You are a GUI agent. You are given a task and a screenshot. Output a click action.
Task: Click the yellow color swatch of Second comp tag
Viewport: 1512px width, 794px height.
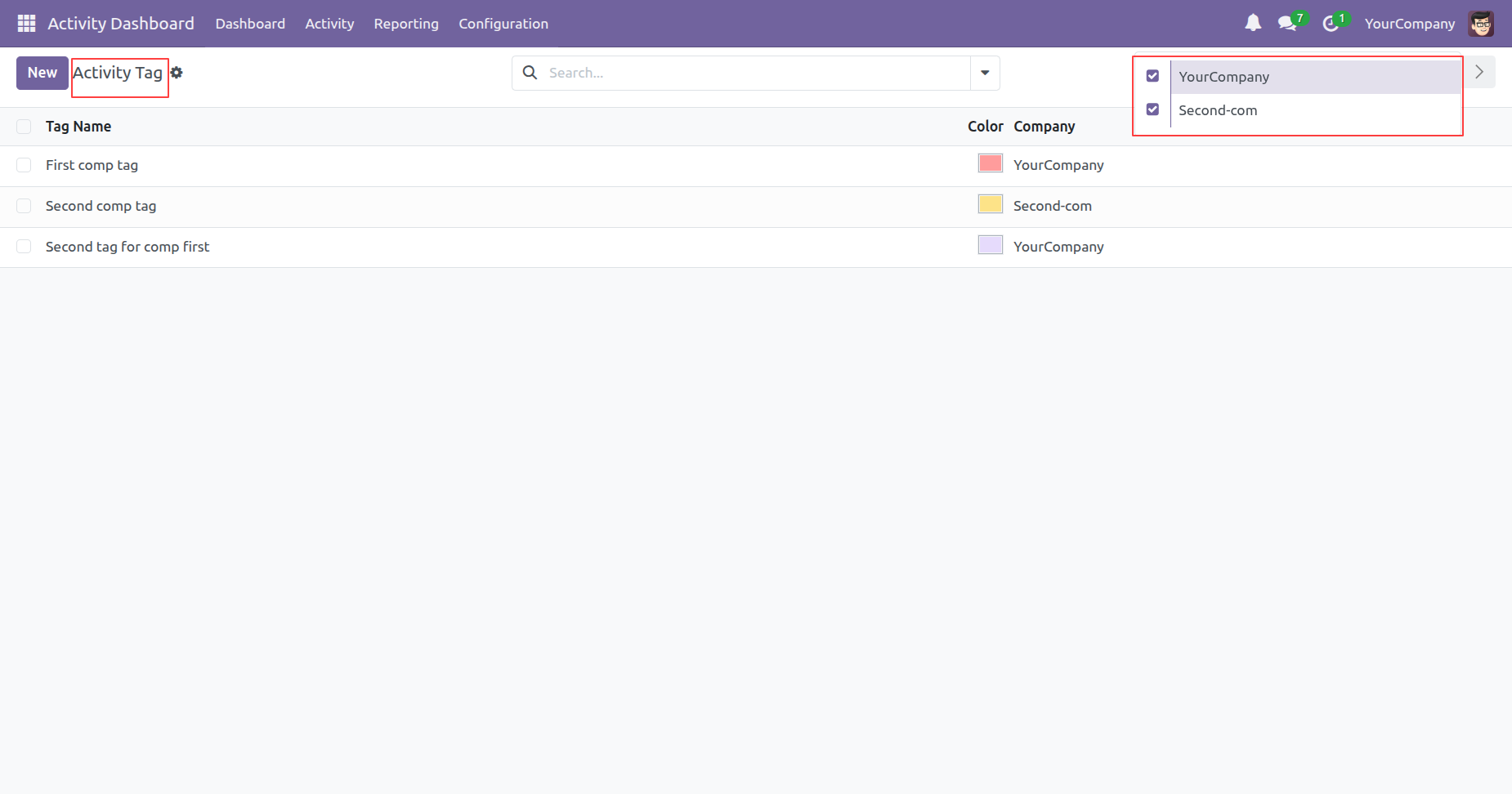click(991, 204)
